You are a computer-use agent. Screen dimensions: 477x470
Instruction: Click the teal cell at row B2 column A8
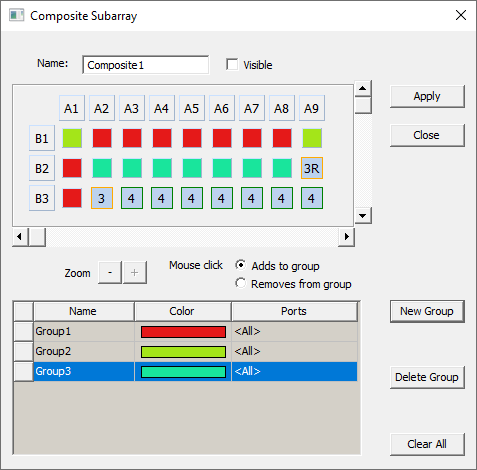pos(282,168)
